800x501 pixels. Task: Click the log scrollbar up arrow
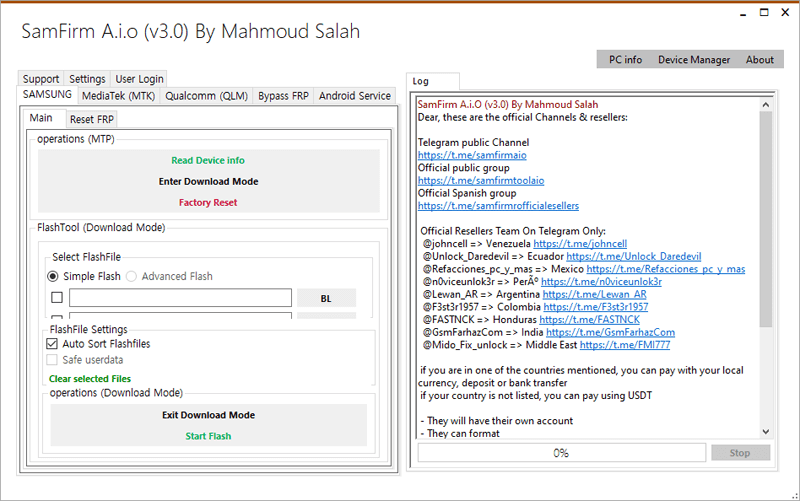[765, 105]
